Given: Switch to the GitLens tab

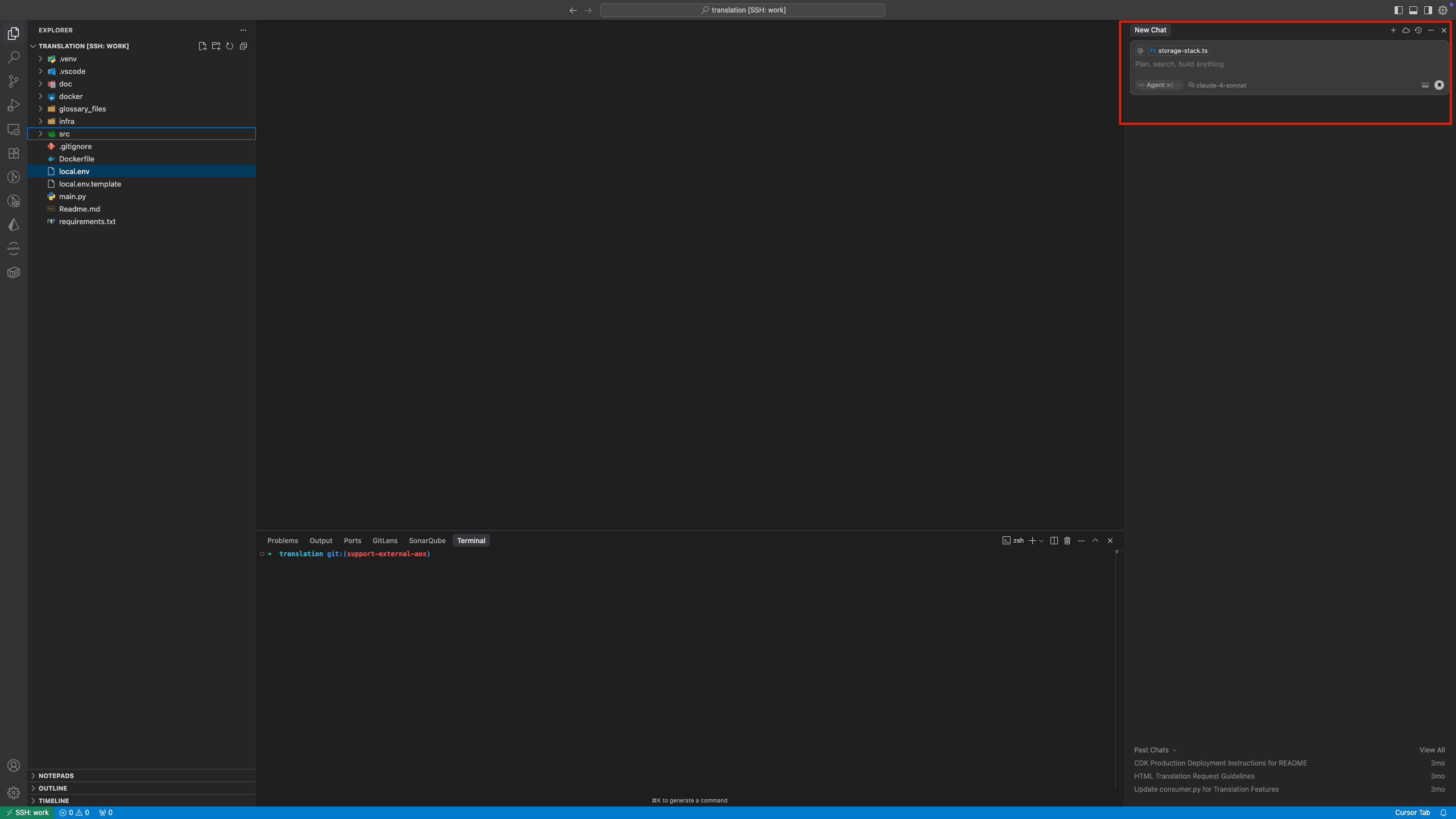Looking at the screenshot, I should point(384,540).
